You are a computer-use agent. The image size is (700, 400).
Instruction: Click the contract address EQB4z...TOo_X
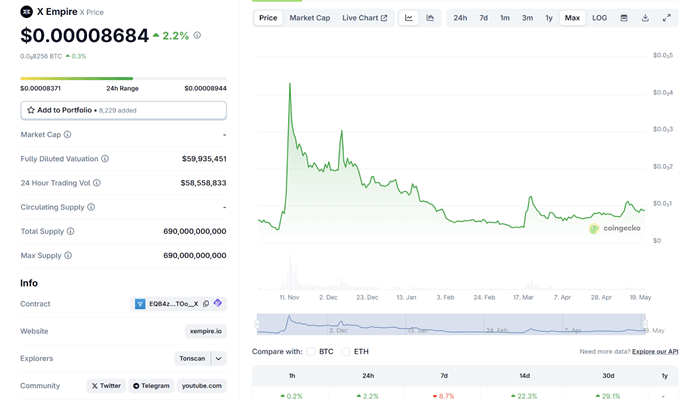coord(174,304)
